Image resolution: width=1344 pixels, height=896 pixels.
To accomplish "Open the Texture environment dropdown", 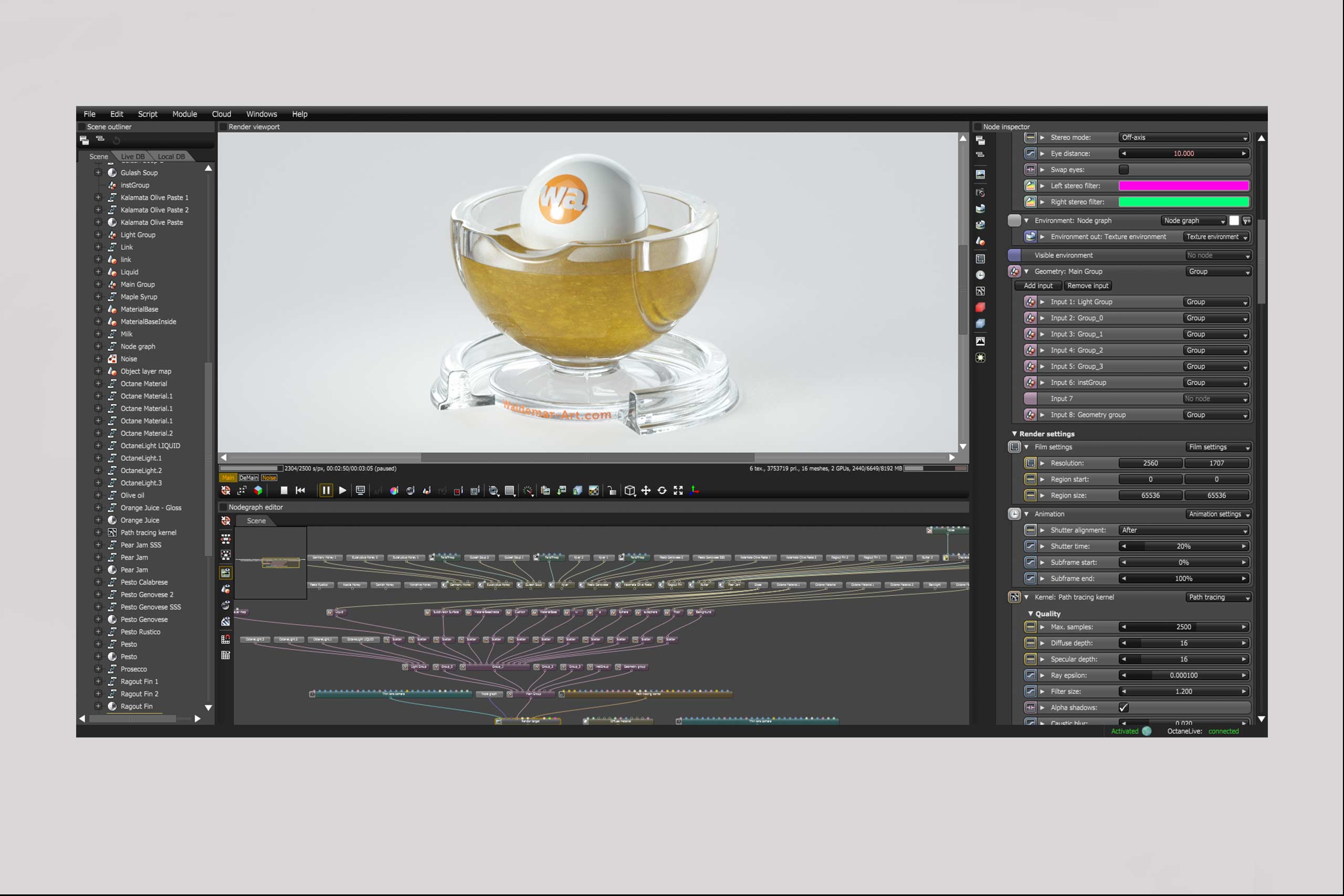I will 1216,237.
